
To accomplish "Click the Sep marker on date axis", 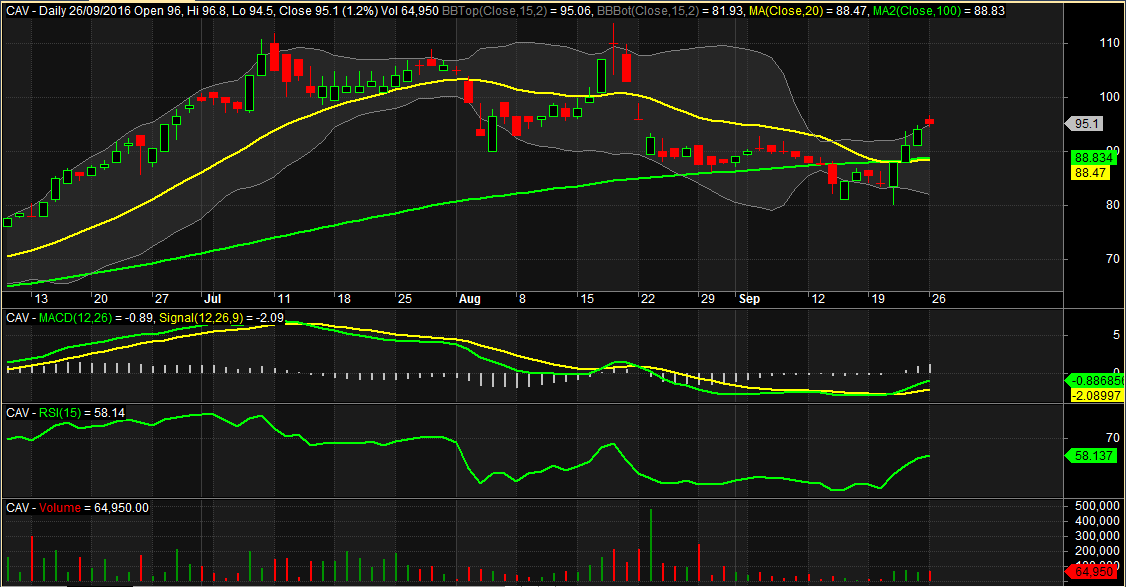I will pyautogui.click(x=748, y=298).
